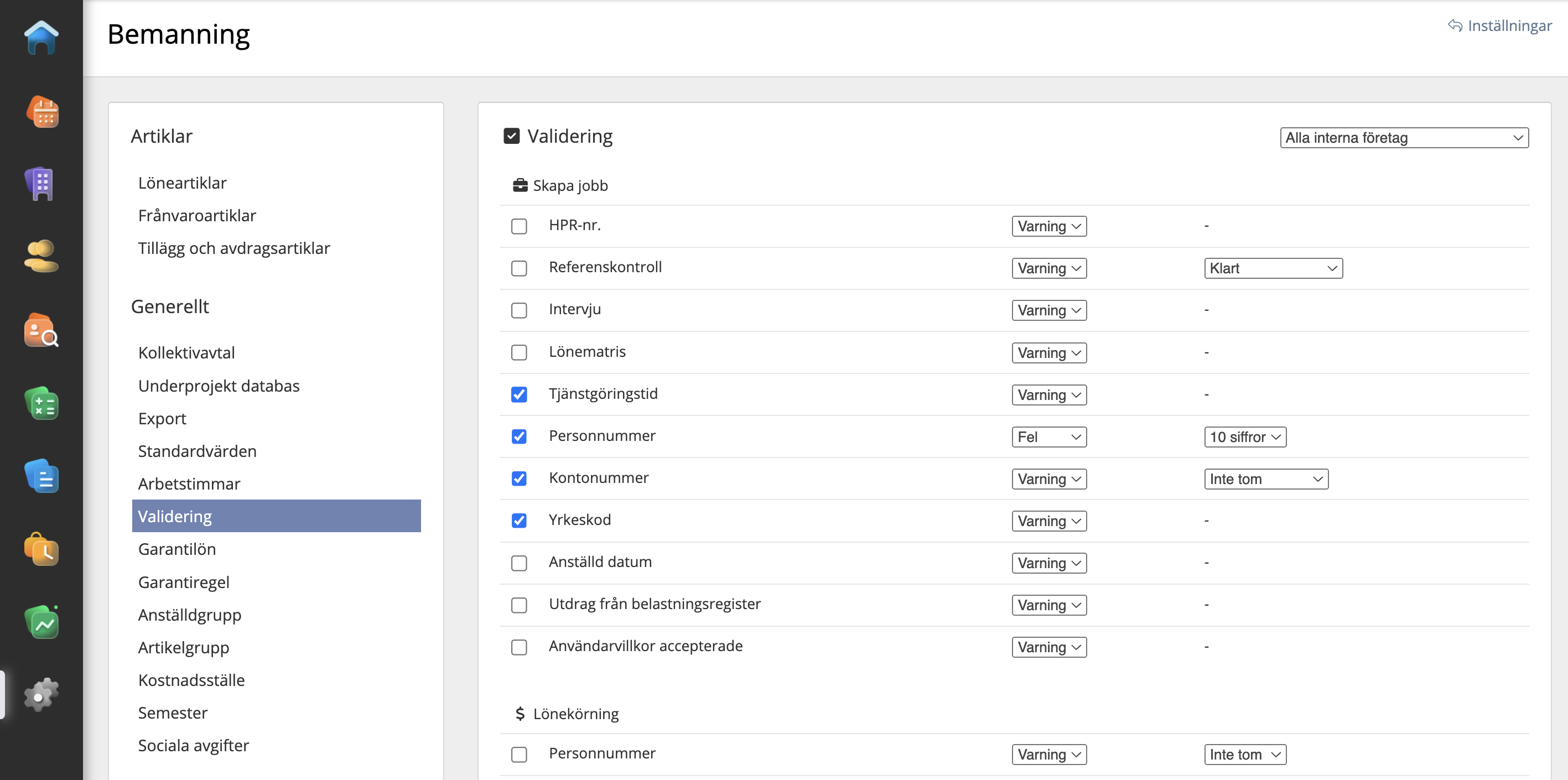Viewport: 1568px width, 780px height.
Task: Open the Alla interna företag dropdown
Action: click(1403, 138)
